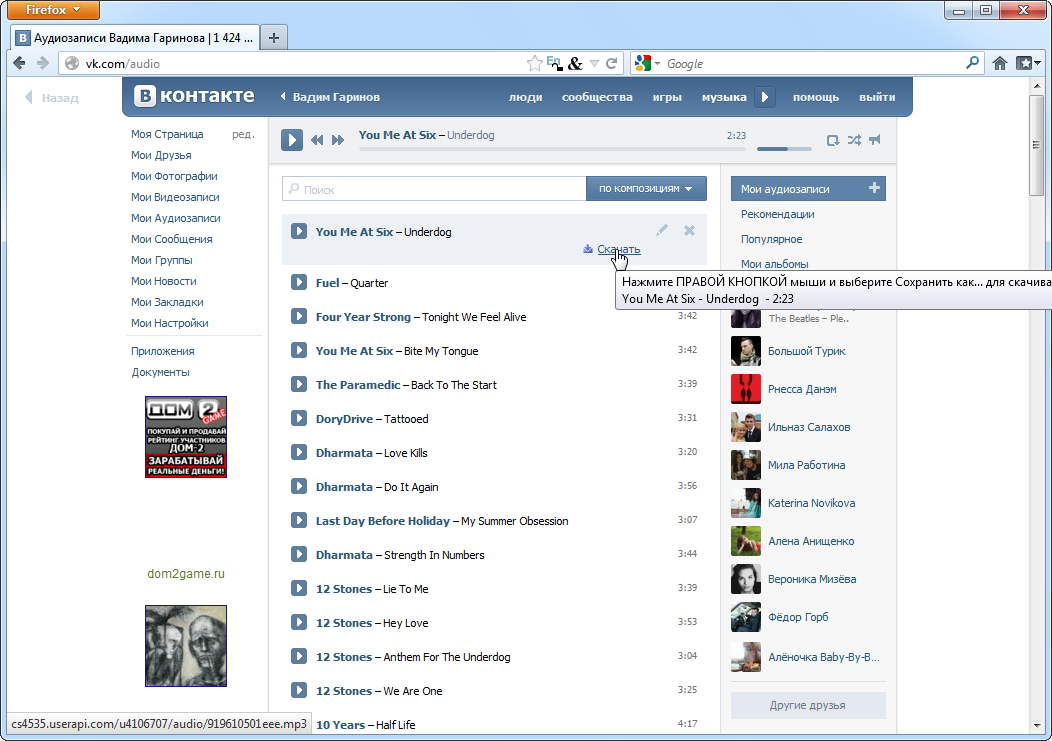Open помощь in top navigation
Viewport: 1052px width, 741px height.
coord(816,97)
